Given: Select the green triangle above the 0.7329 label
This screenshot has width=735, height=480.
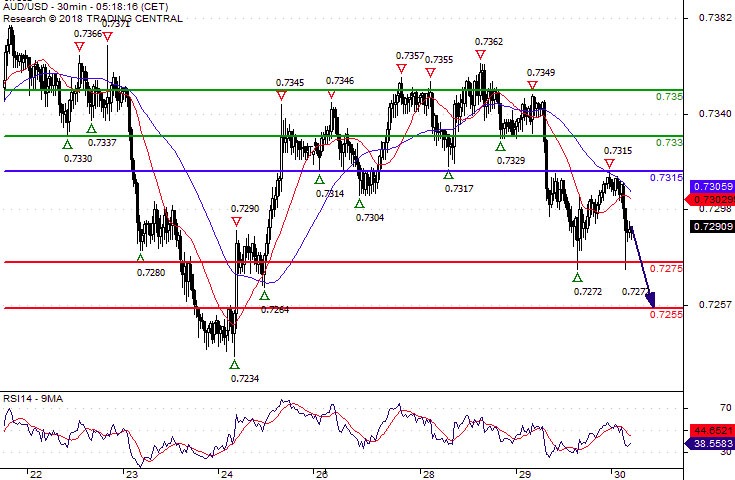Looking at the screenshot, I should 500,146.
